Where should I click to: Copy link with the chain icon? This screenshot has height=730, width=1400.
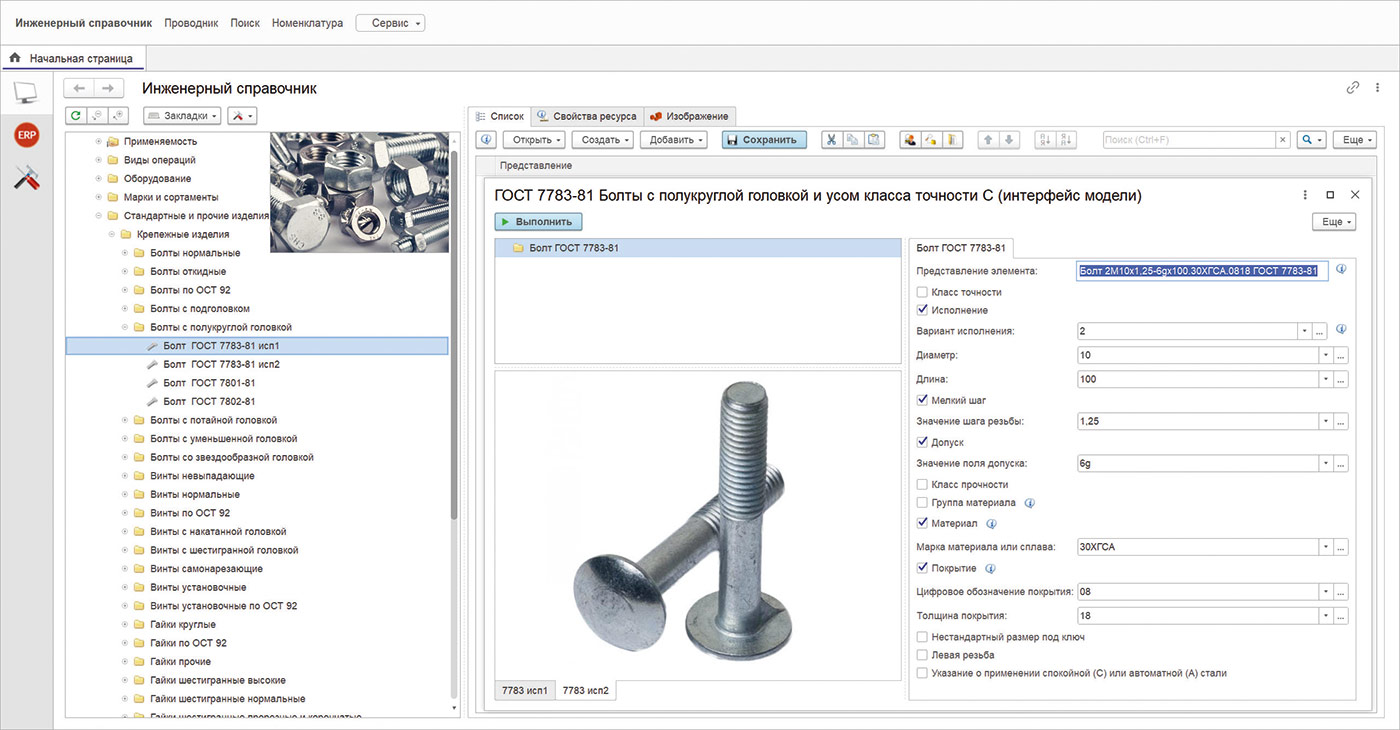(1353, 88)
